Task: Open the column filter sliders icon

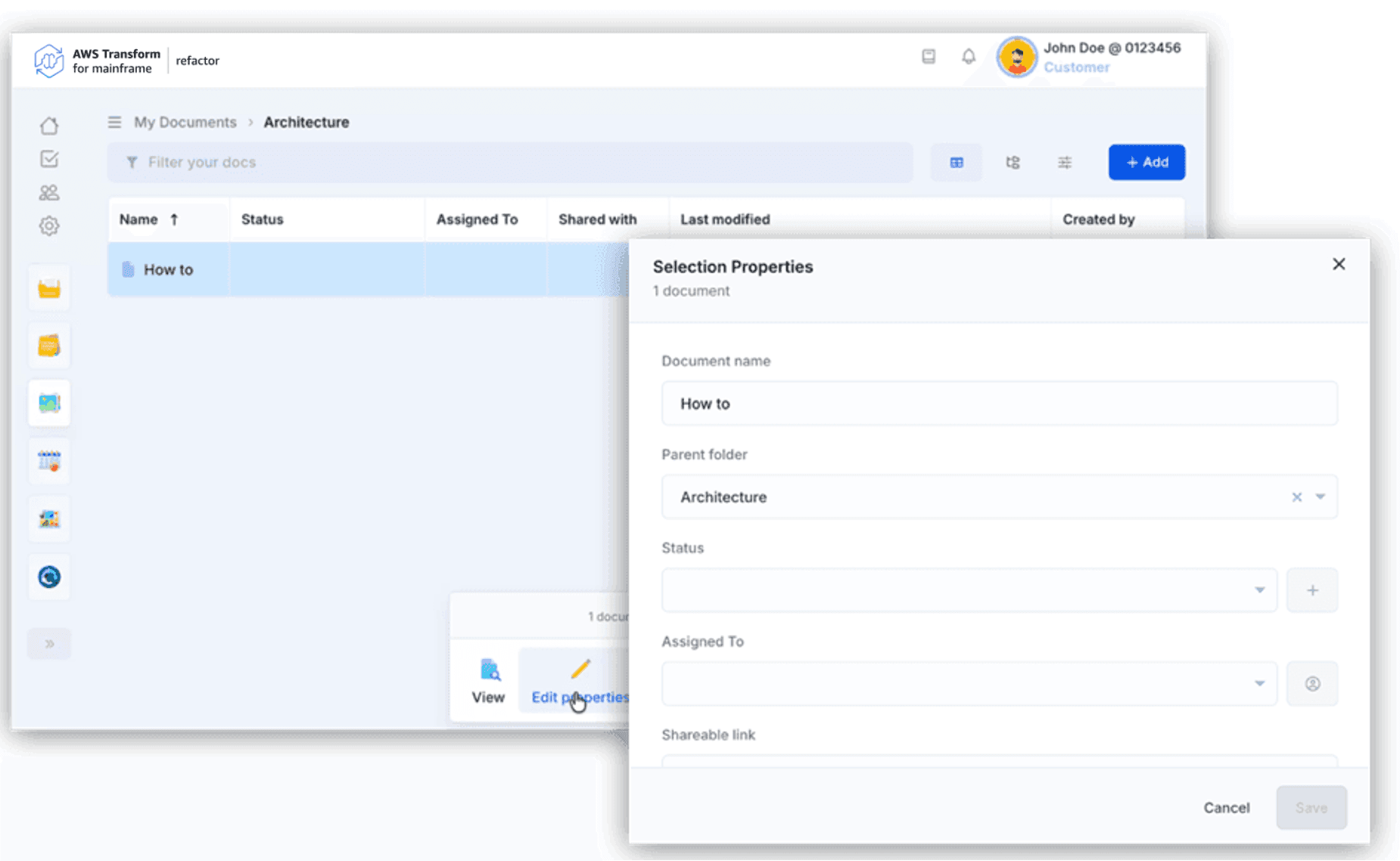Action: tap(1064, 163)
